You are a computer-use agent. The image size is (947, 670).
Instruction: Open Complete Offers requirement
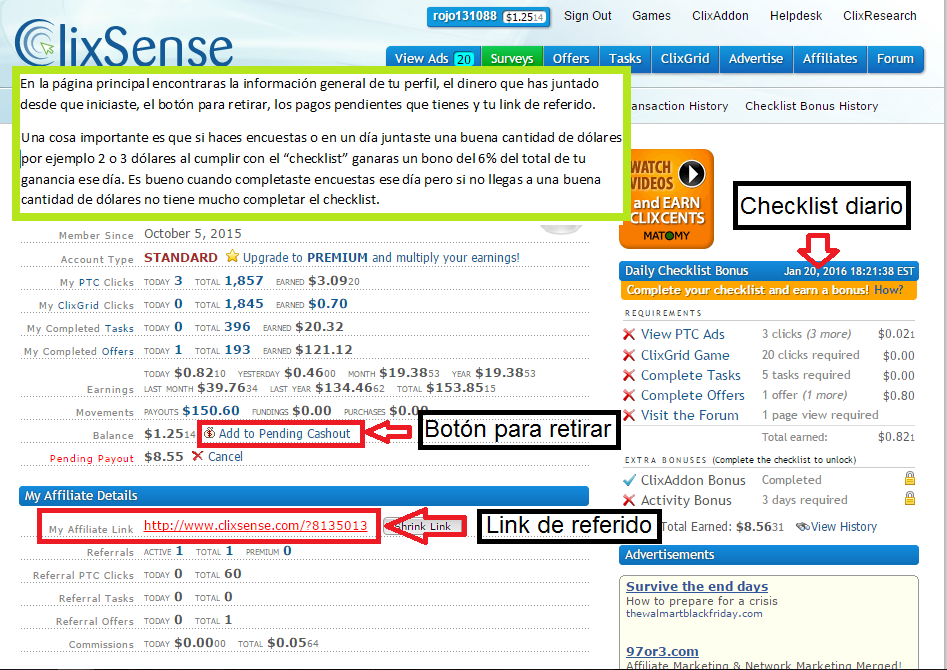692,395
